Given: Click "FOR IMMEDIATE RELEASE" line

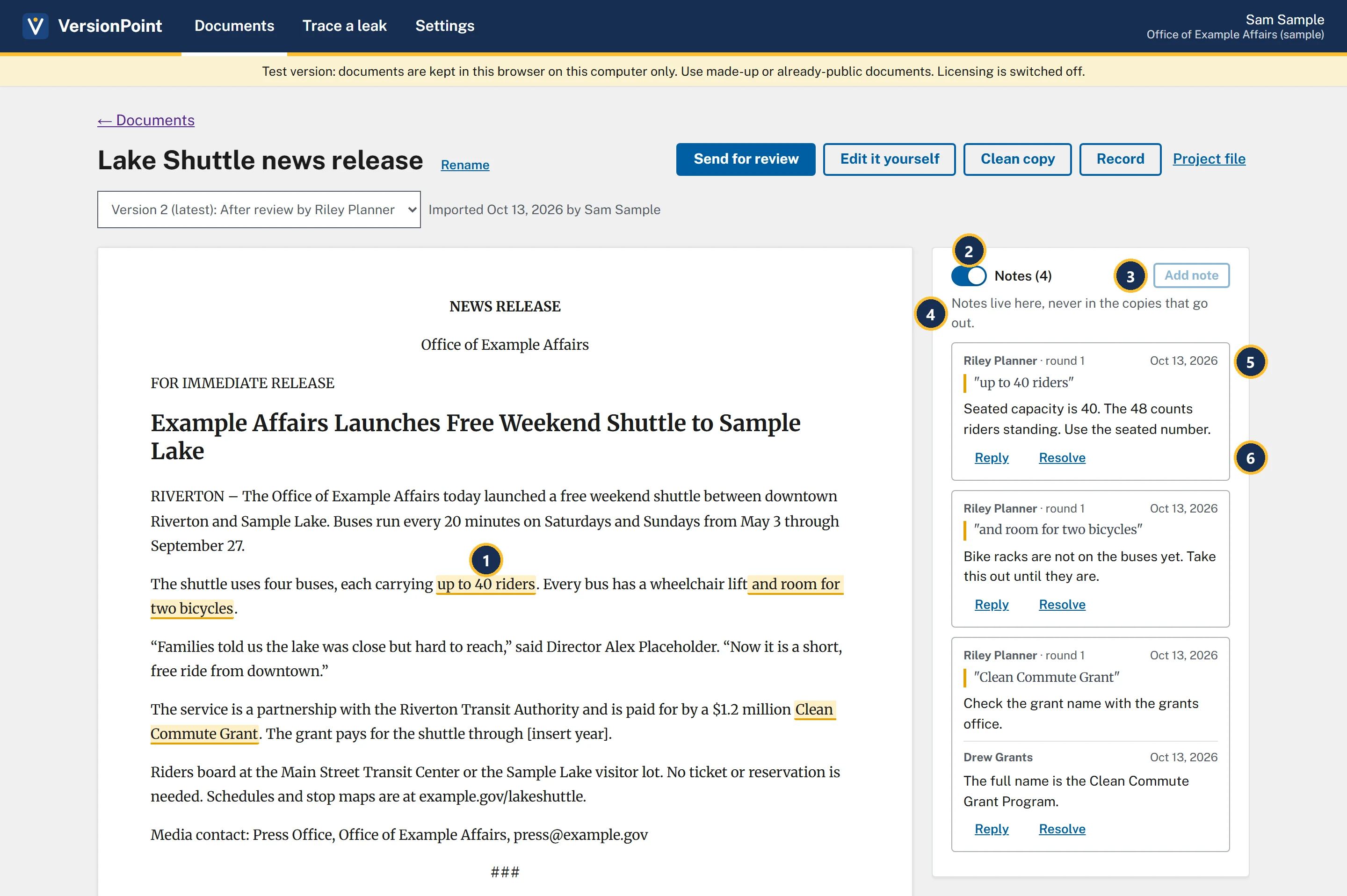Looking at the screenshot, I should pyautogui.click(x=242, y=383).
